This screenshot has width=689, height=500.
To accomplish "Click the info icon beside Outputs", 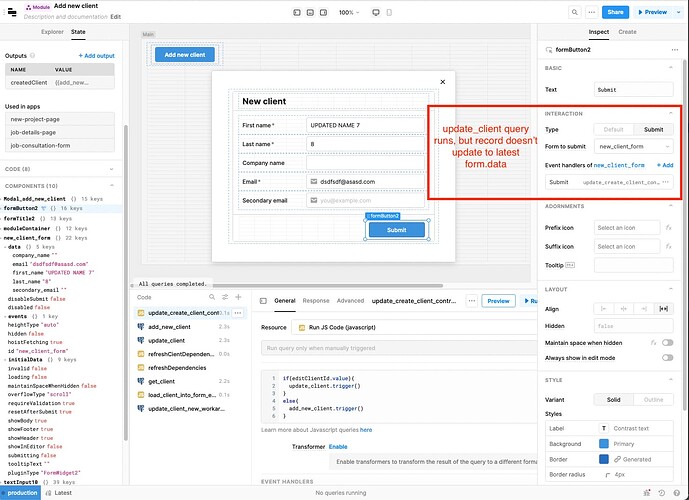I will point(32,56).
